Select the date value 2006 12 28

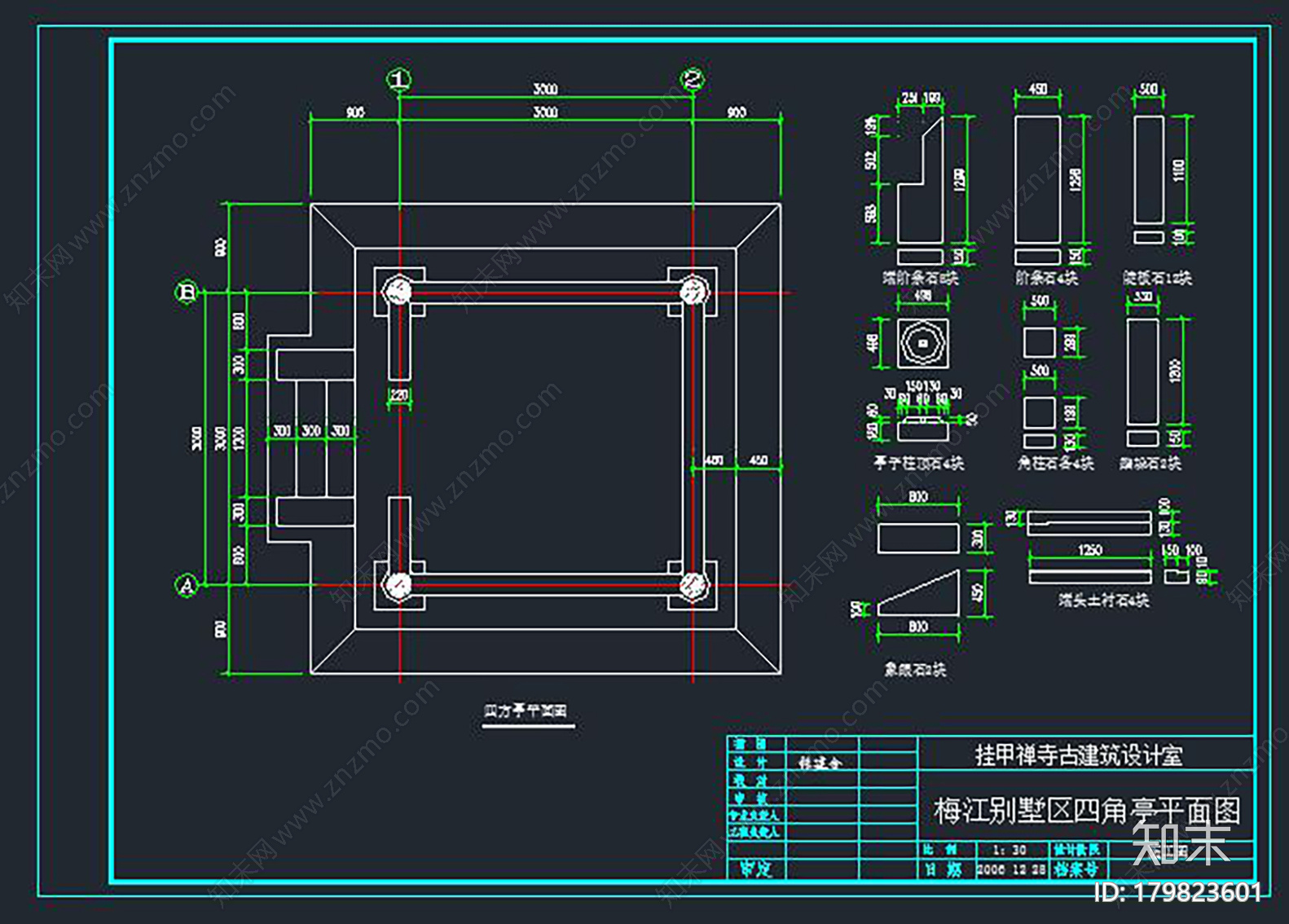coord(1010,869)
